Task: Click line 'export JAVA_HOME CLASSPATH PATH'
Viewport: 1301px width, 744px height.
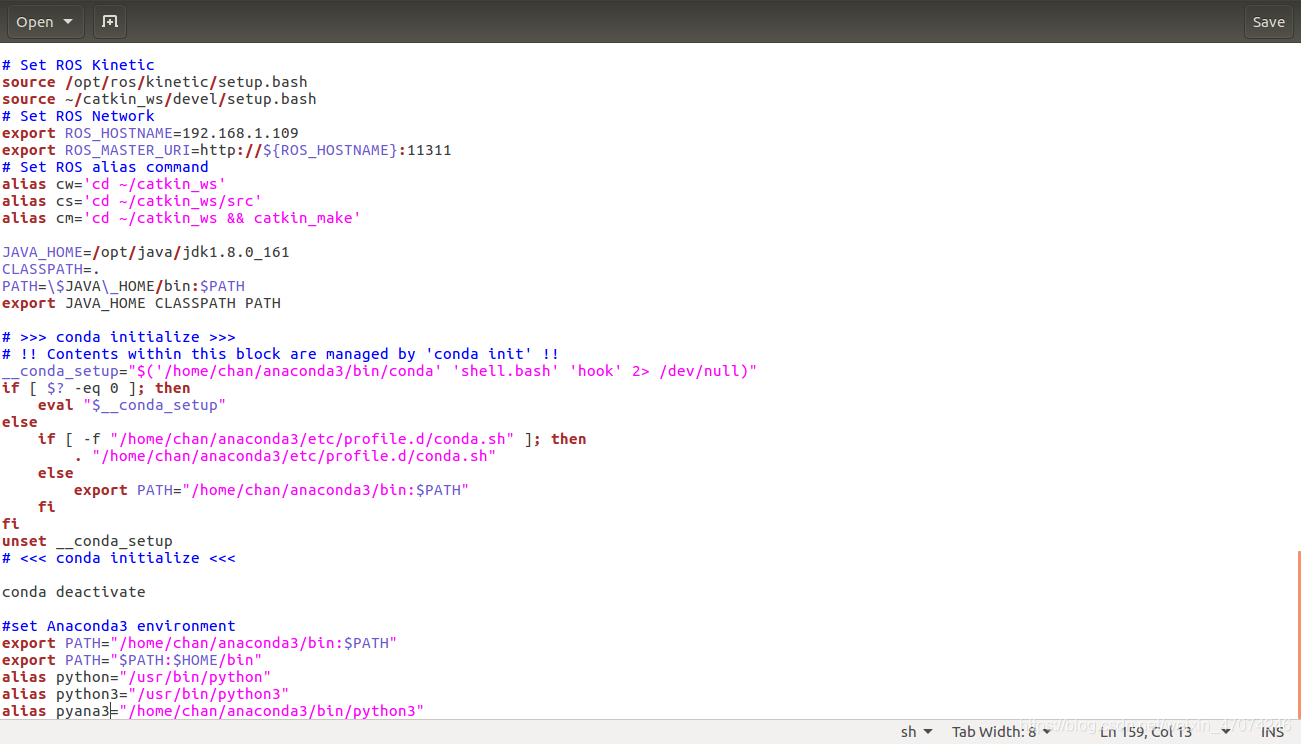Action: click(x=141, y=303)
